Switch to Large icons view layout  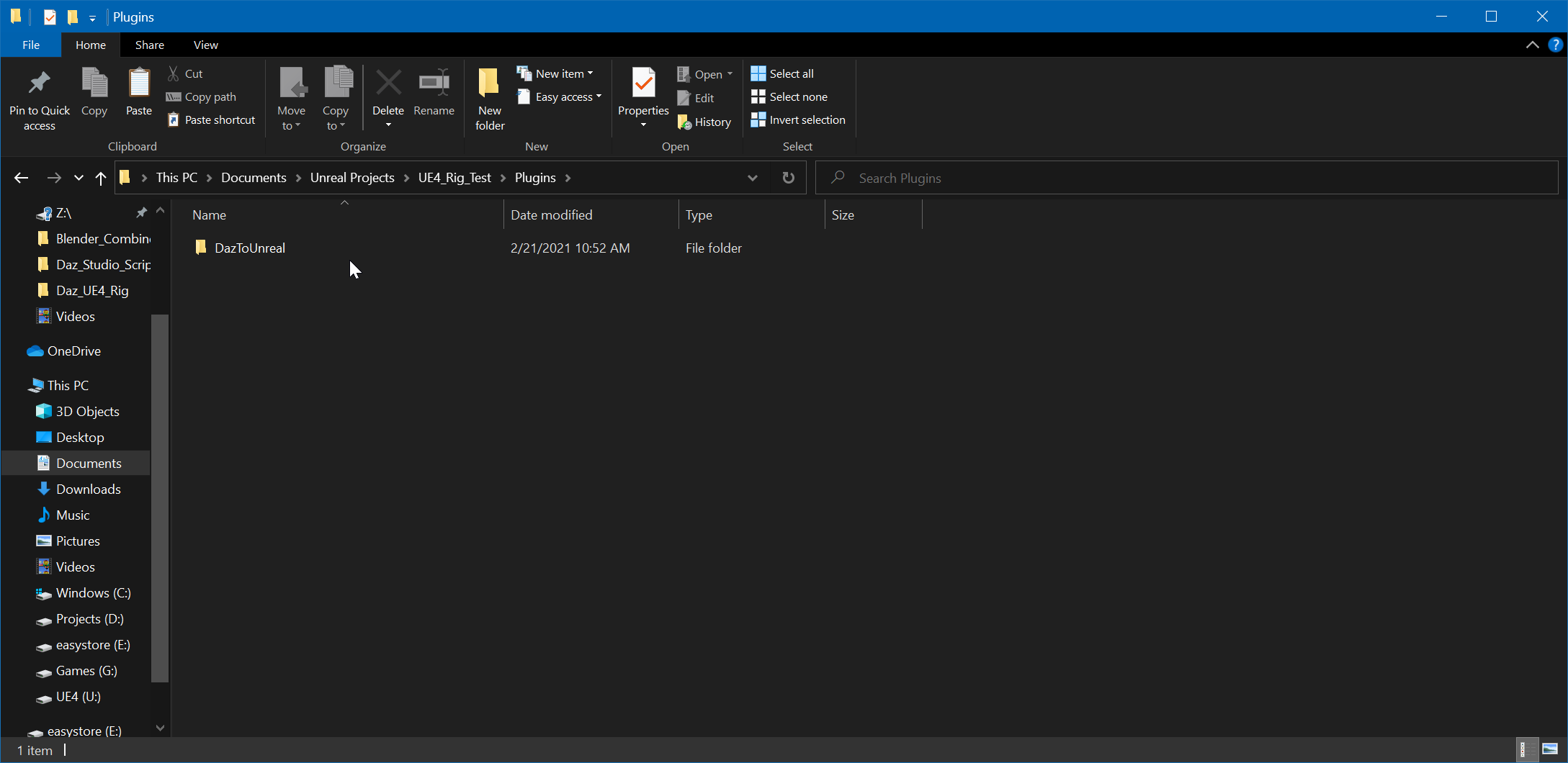(1550, 750)
